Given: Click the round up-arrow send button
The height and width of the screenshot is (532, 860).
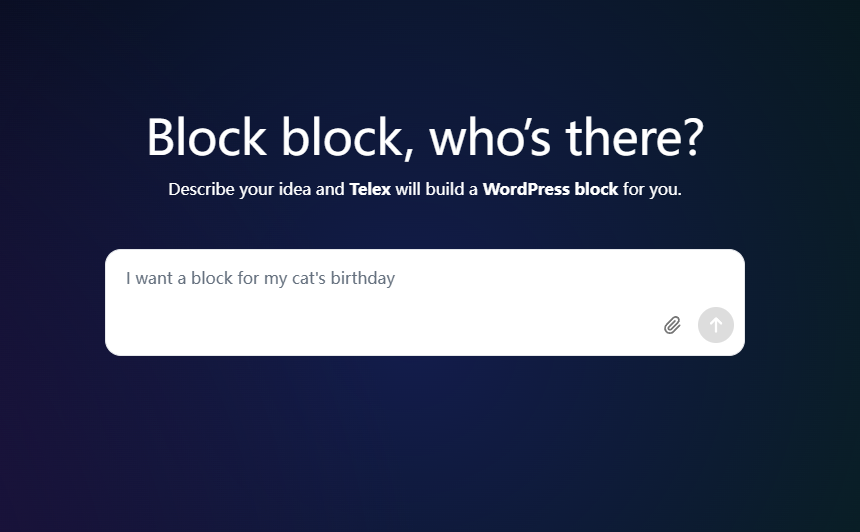Looking at the screenshot, I should pos(716,325).
